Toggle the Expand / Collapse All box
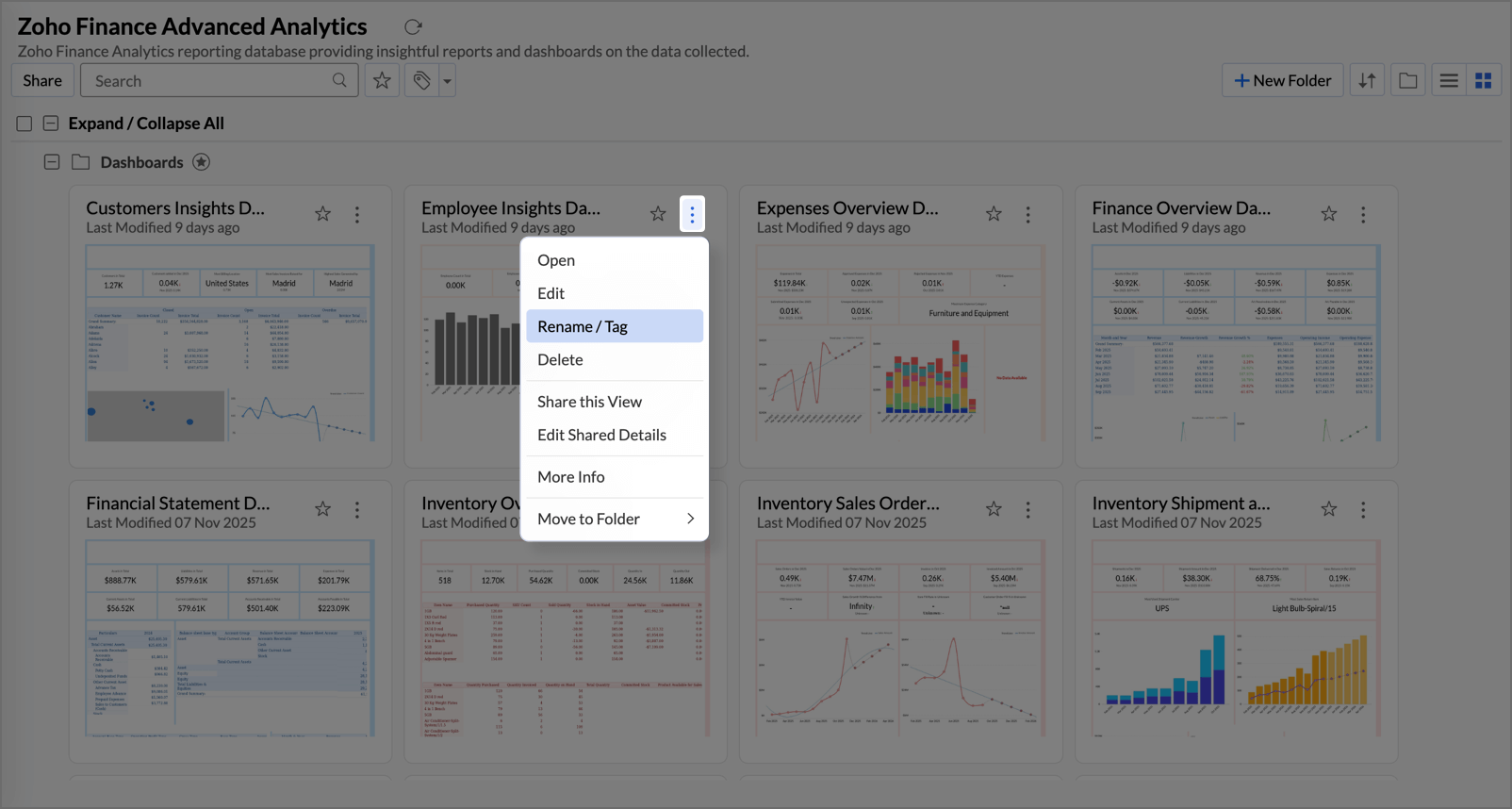Screen dimensions: 1512x809 pyautogui.click(x=51, y=124)
